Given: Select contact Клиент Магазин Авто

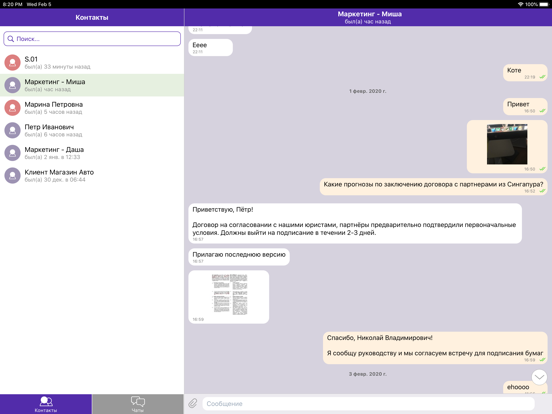Looking at the screenshot, I should [x=92, y=175].
